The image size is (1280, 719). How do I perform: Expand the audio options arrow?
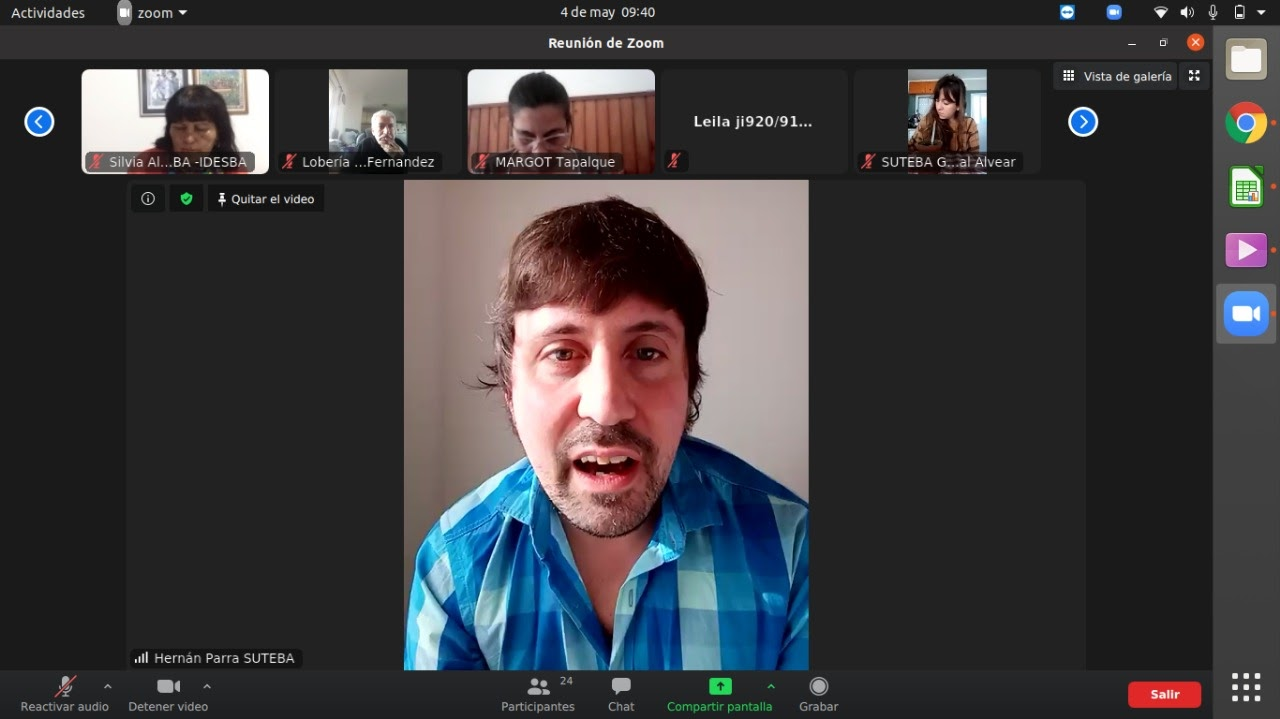point(108,686)
